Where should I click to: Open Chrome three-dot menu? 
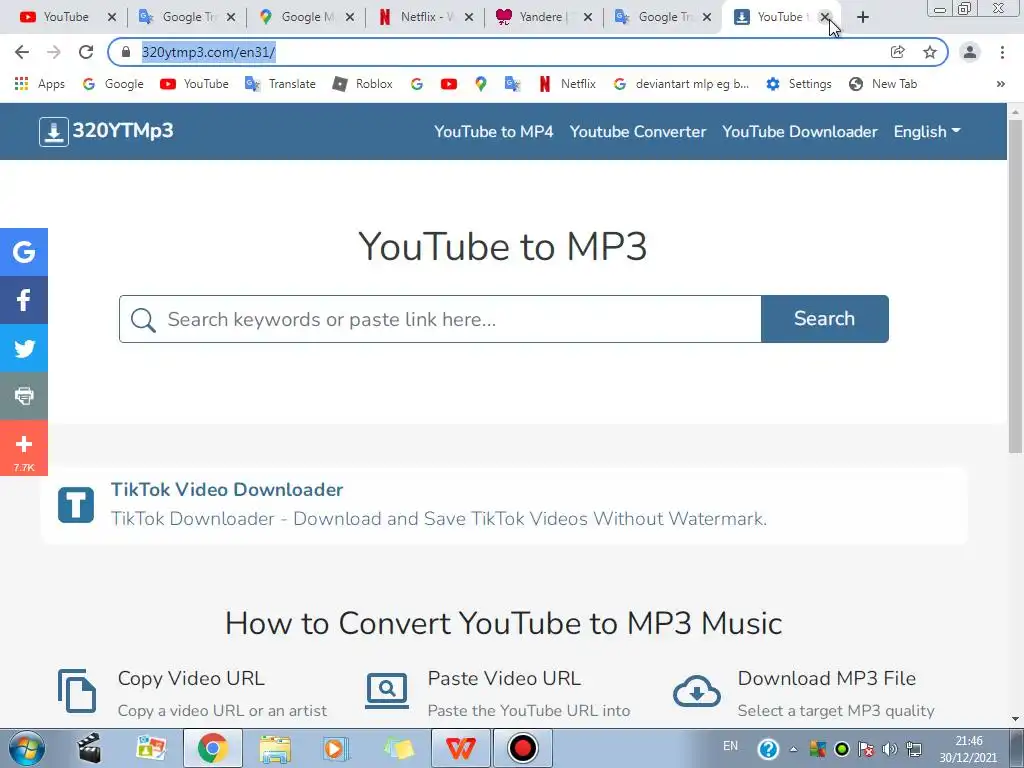(x=1002, y=52)
